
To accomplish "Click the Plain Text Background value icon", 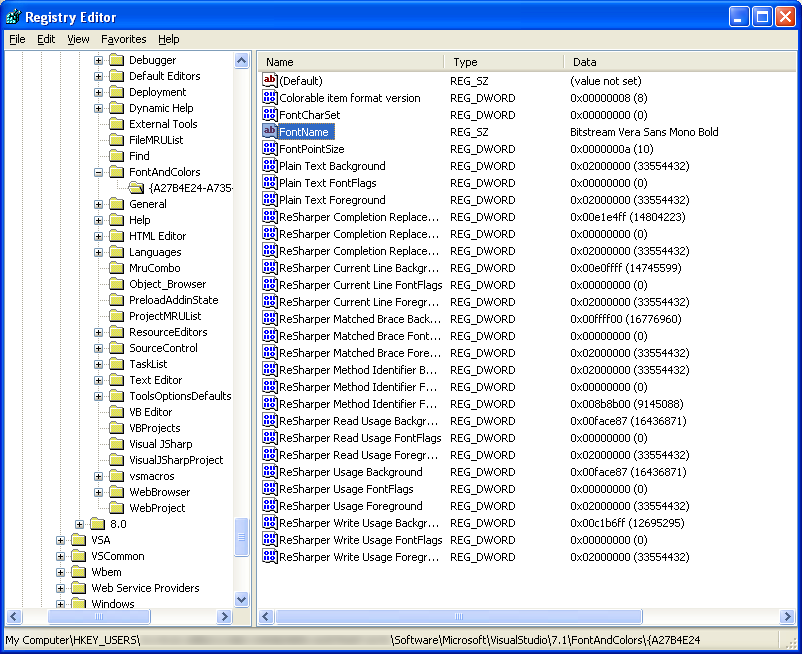I will [x=269, y=166].
